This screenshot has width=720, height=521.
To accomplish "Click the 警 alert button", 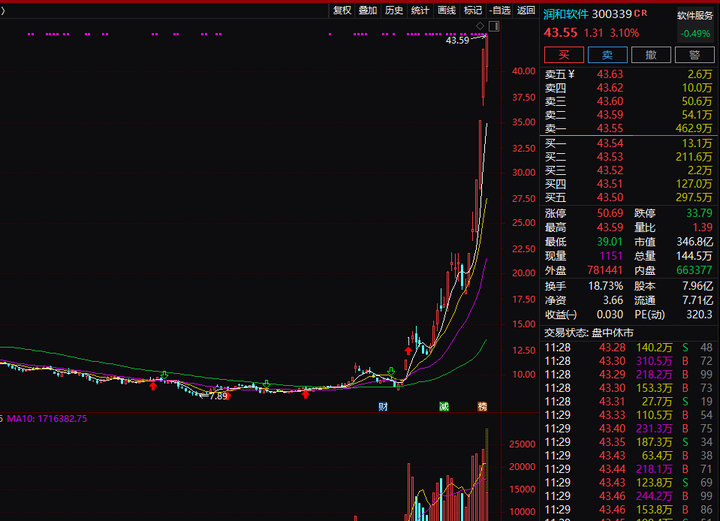I will pos(695,55).
